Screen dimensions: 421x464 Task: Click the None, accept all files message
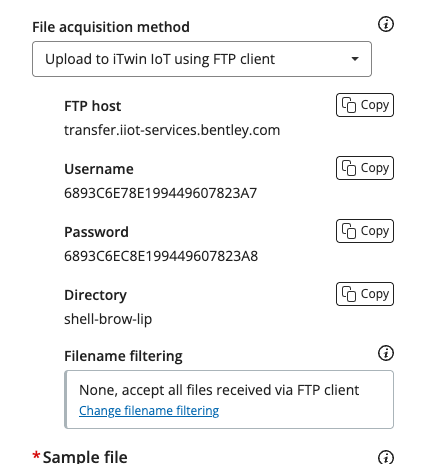pos(219,390)
